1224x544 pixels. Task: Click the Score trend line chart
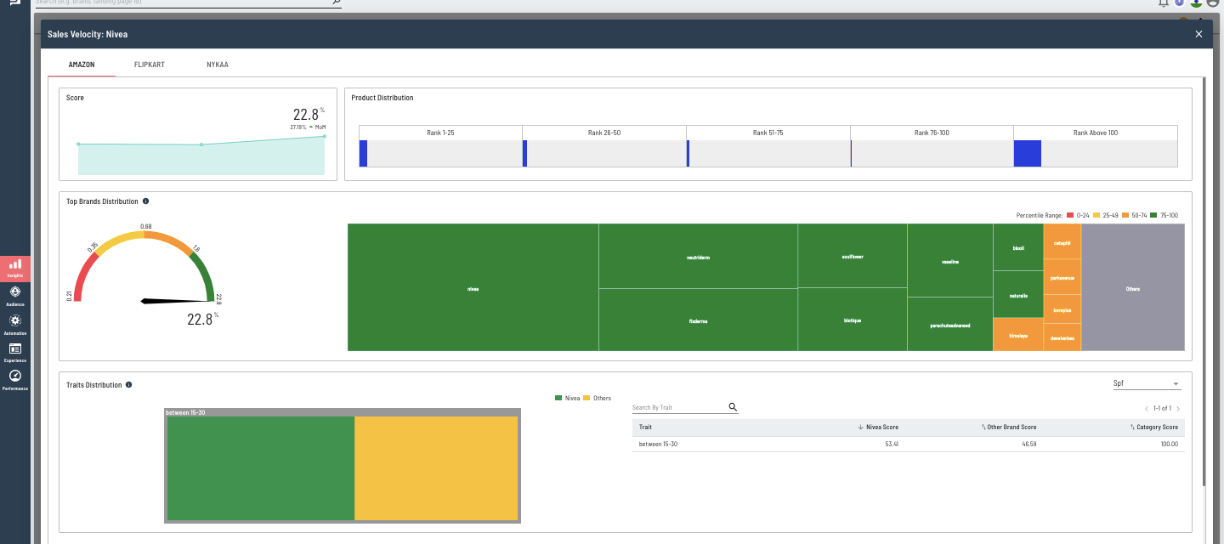(x=201, y=155)
